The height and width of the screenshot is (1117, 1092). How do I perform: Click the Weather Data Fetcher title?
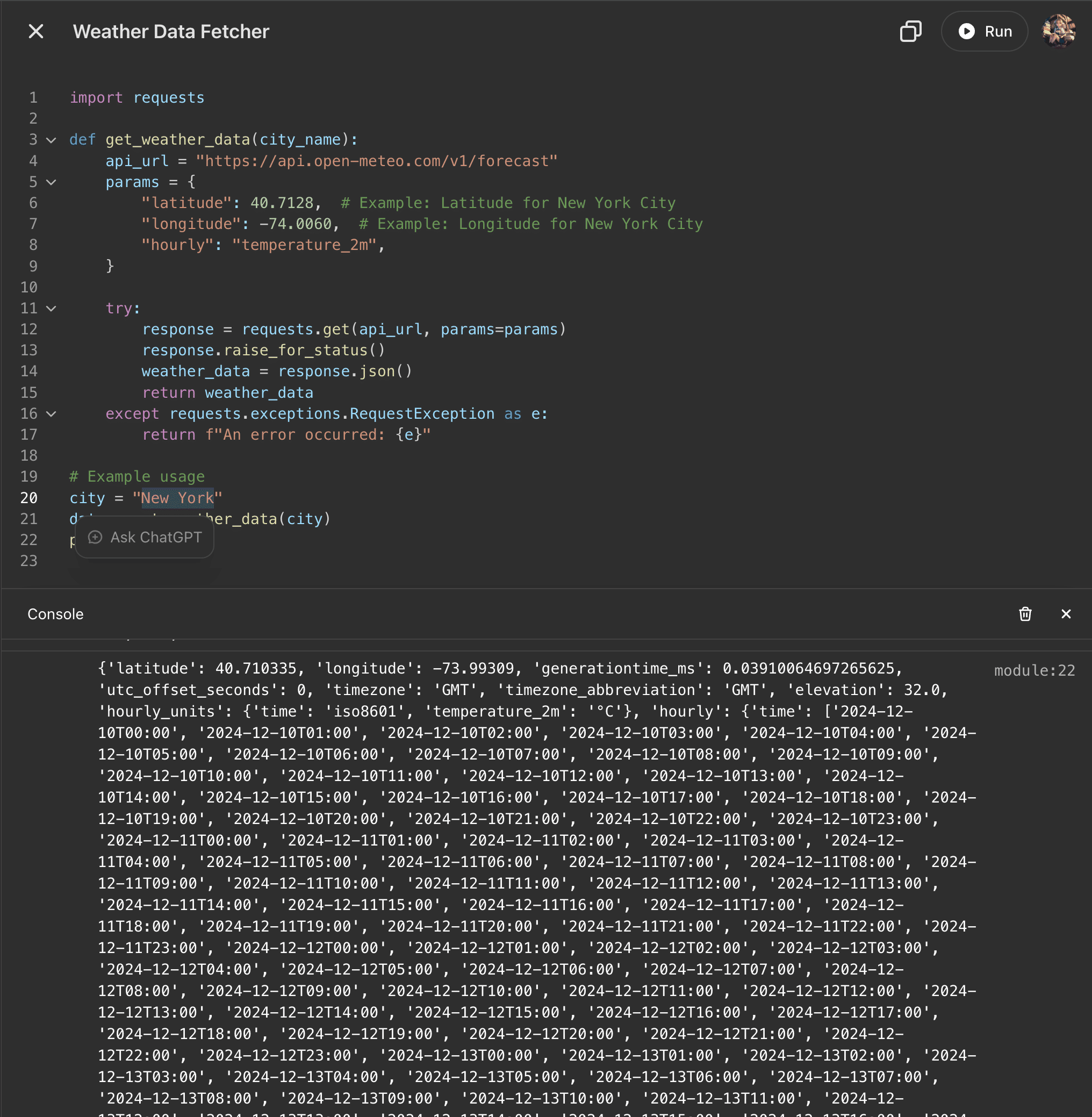click(171, 32)
